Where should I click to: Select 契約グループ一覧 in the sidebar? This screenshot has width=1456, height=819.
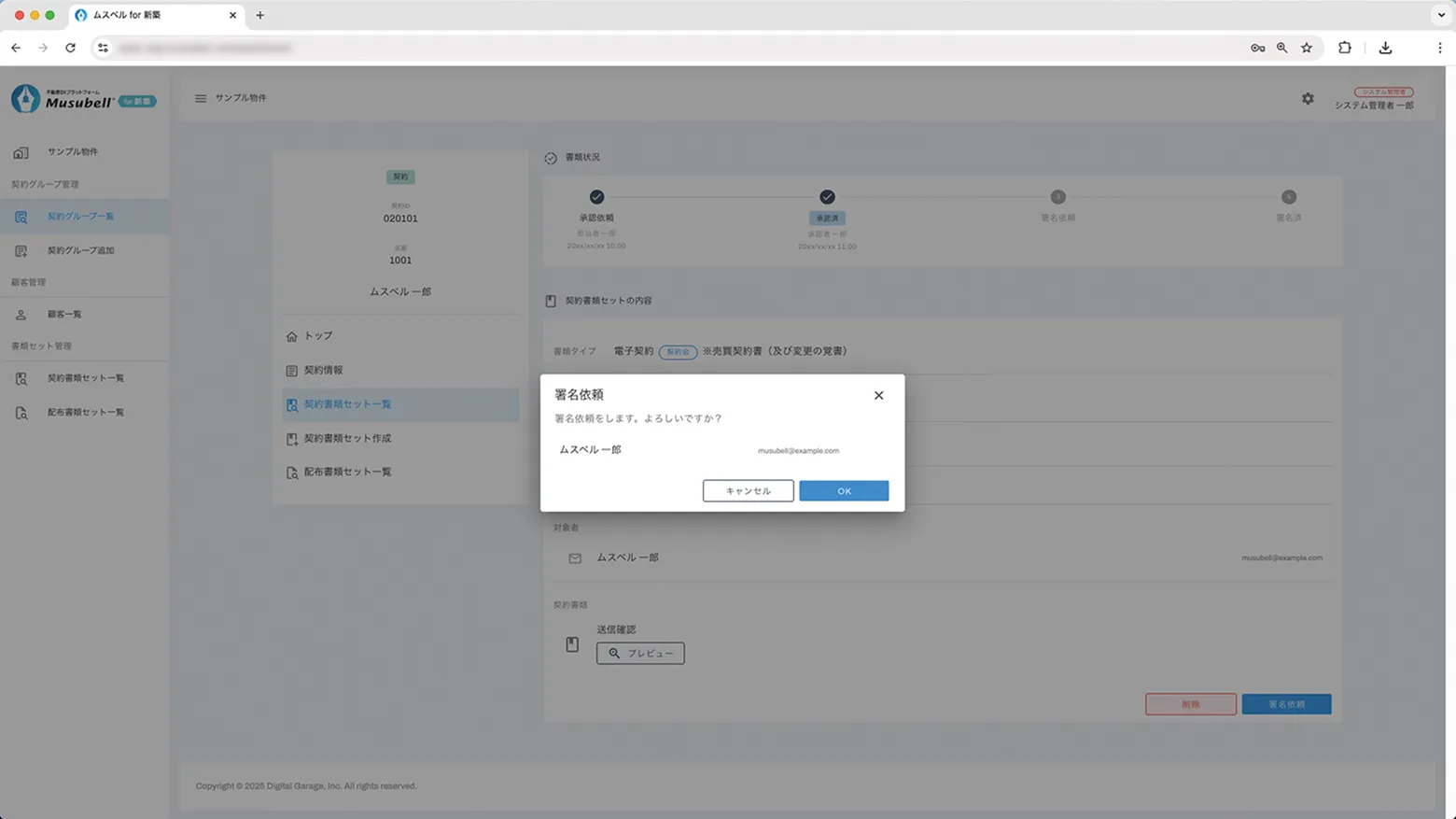click(x=80, y=217)
